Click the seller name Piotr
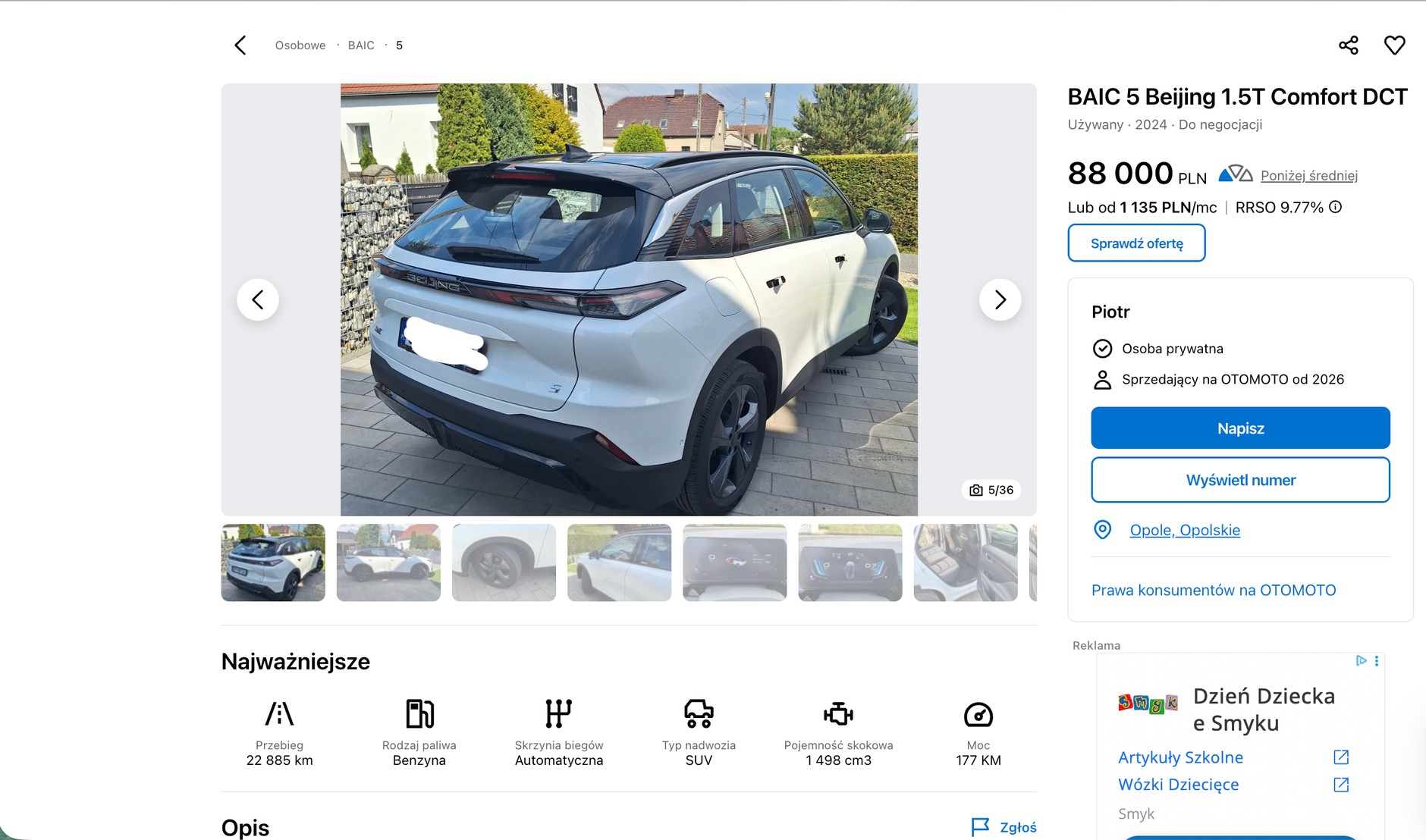1426x840 pixels. 1110,312
